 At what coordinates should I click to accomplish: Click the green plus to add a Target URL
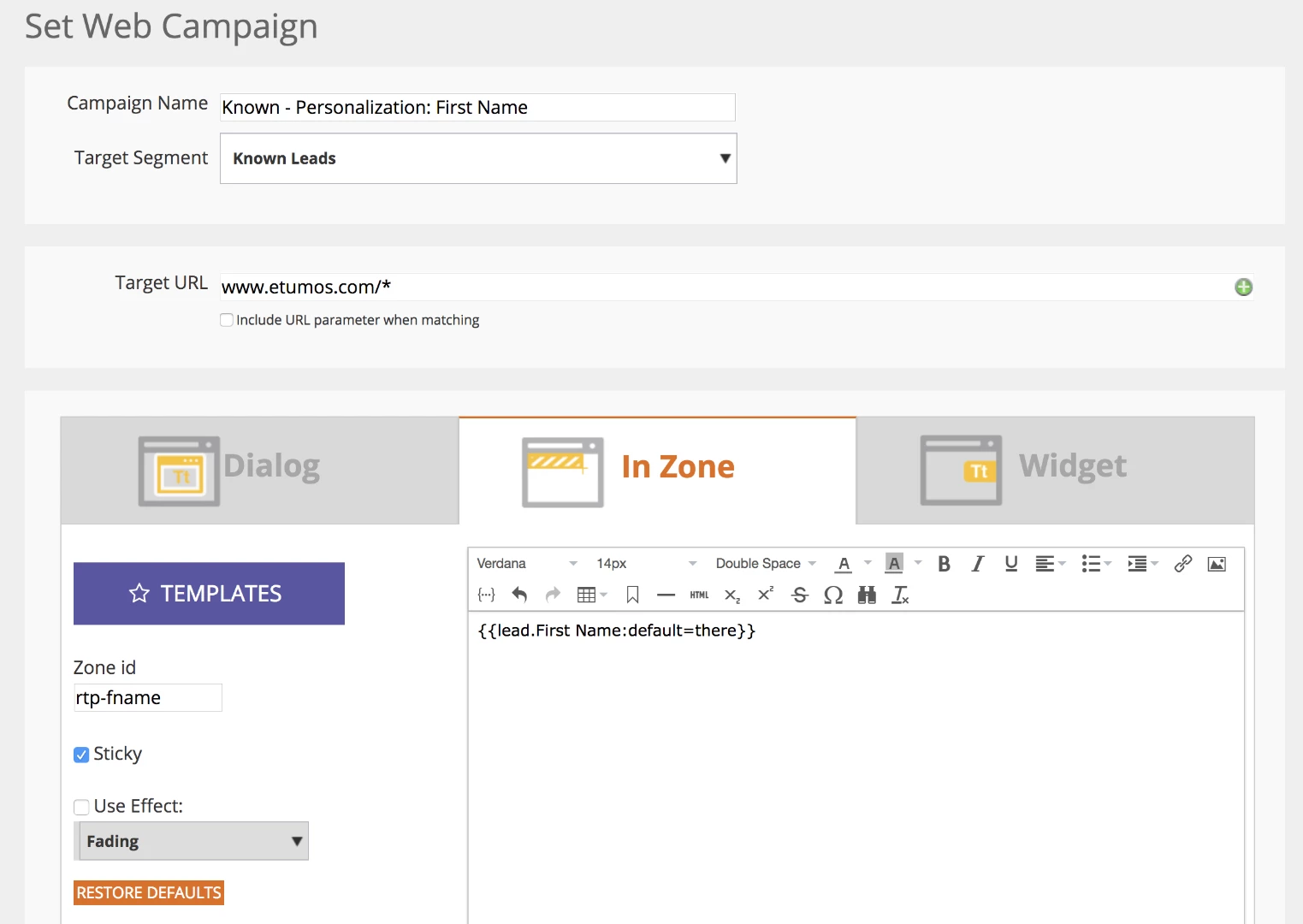coord(1244,287)
